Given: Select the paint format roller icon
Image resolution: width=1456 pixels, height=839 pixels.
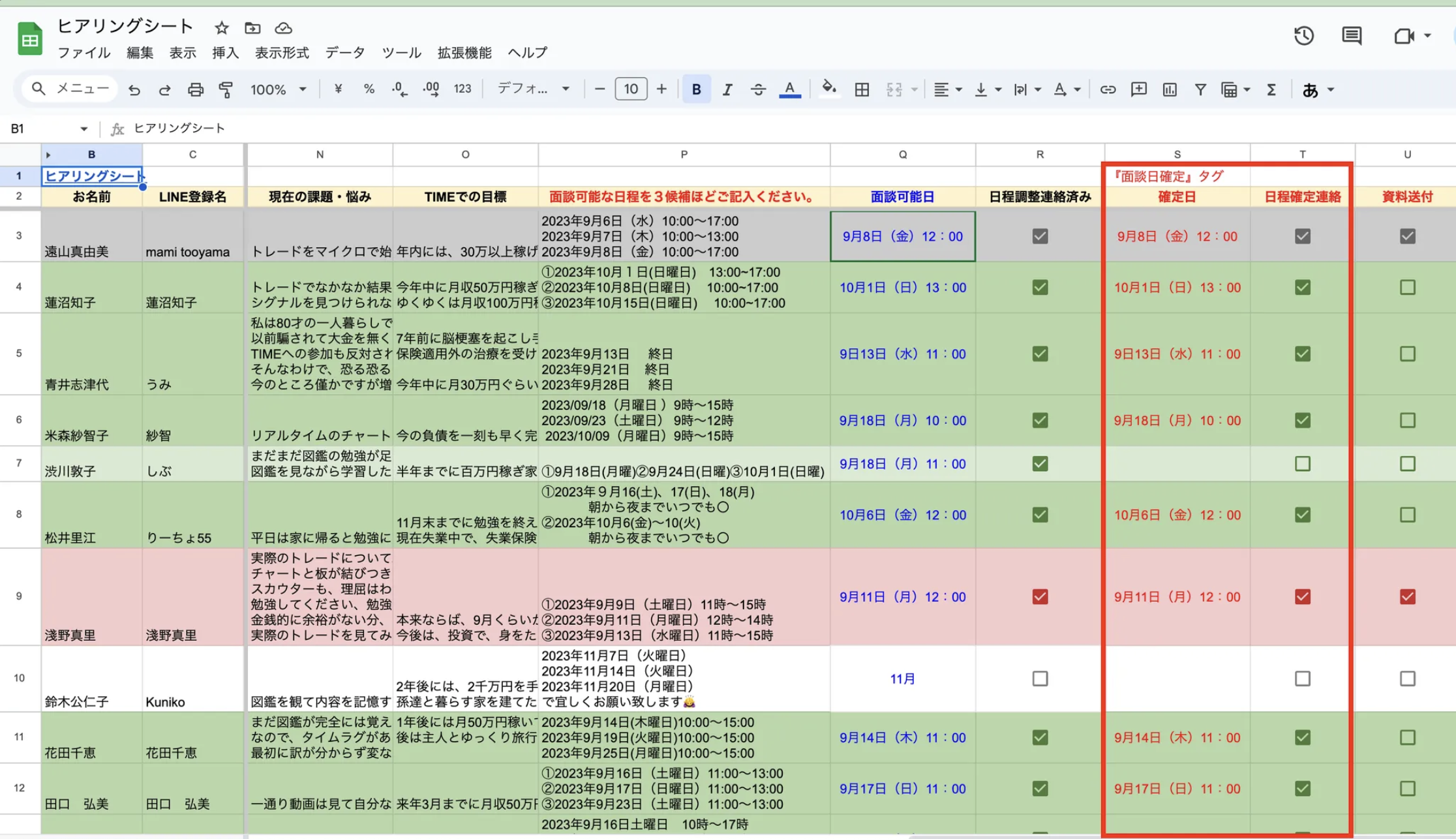Looking at the screenshot, I should tap(226, 89).
